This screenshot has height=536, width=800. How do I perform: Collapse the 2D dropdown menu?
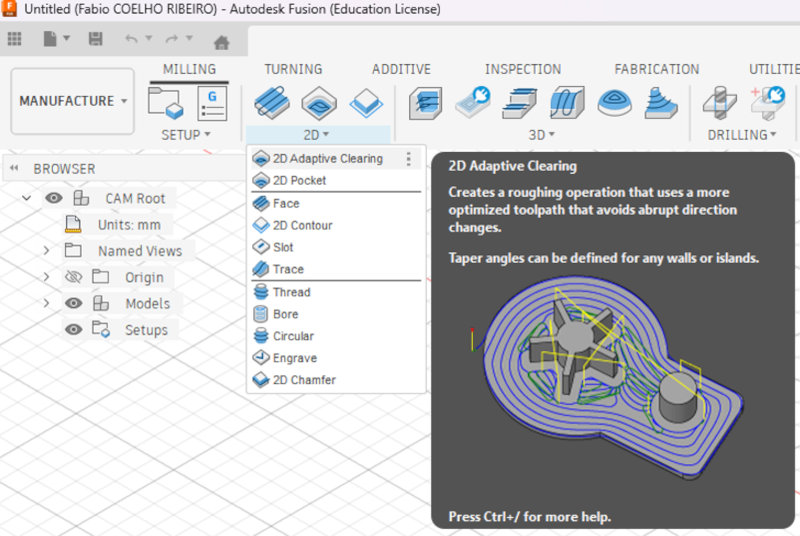(316, 135)
